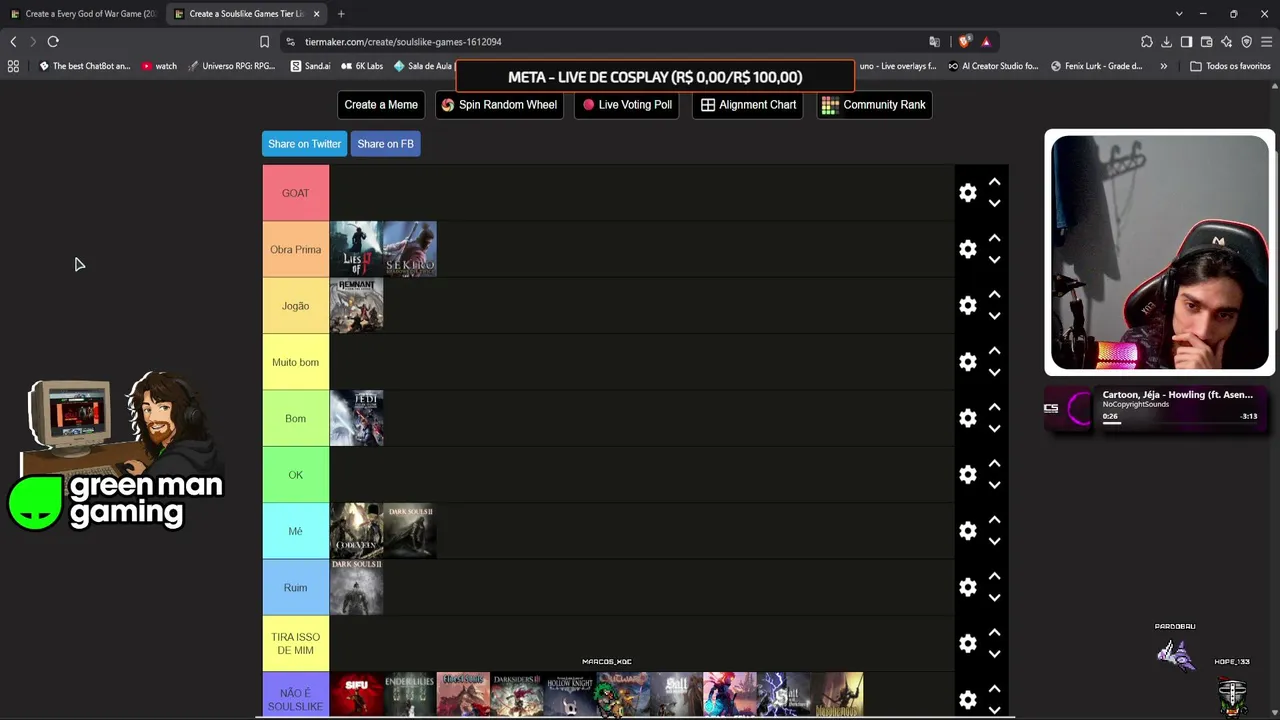
Task: Open the 6K Labs bookmark
Action: pos(362,66)
